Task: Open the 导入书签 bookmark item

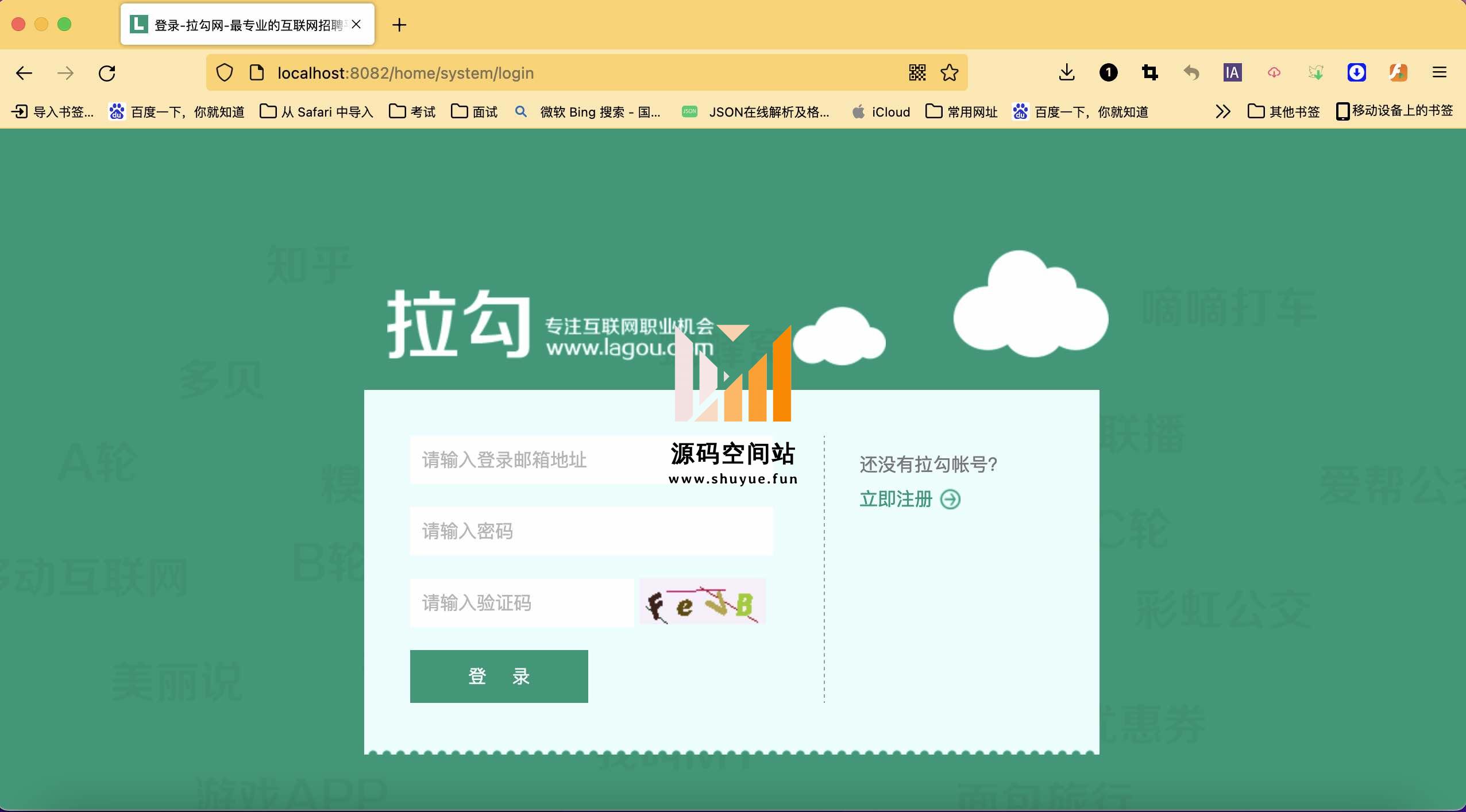Action: click(x=53, y=111)
